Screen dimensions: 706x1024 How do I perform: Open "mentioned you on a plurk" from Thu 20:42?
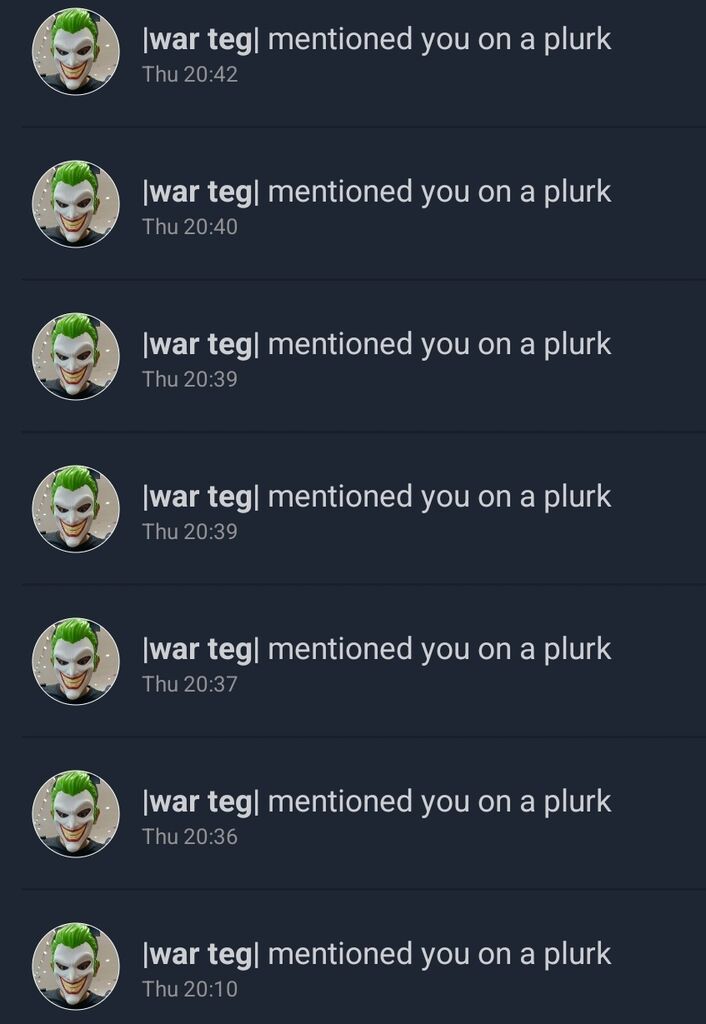(x=440, y=40)
